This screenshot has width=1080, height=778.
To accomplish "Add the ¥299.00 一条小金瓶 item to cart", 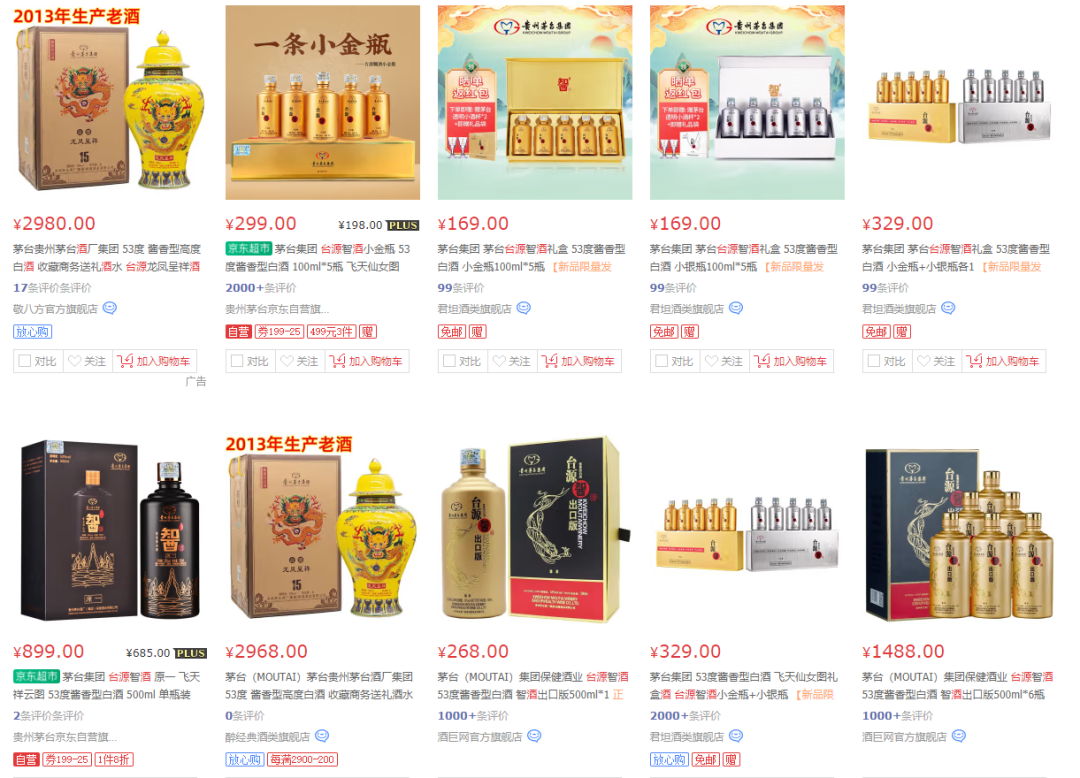I will pos(366,361).
